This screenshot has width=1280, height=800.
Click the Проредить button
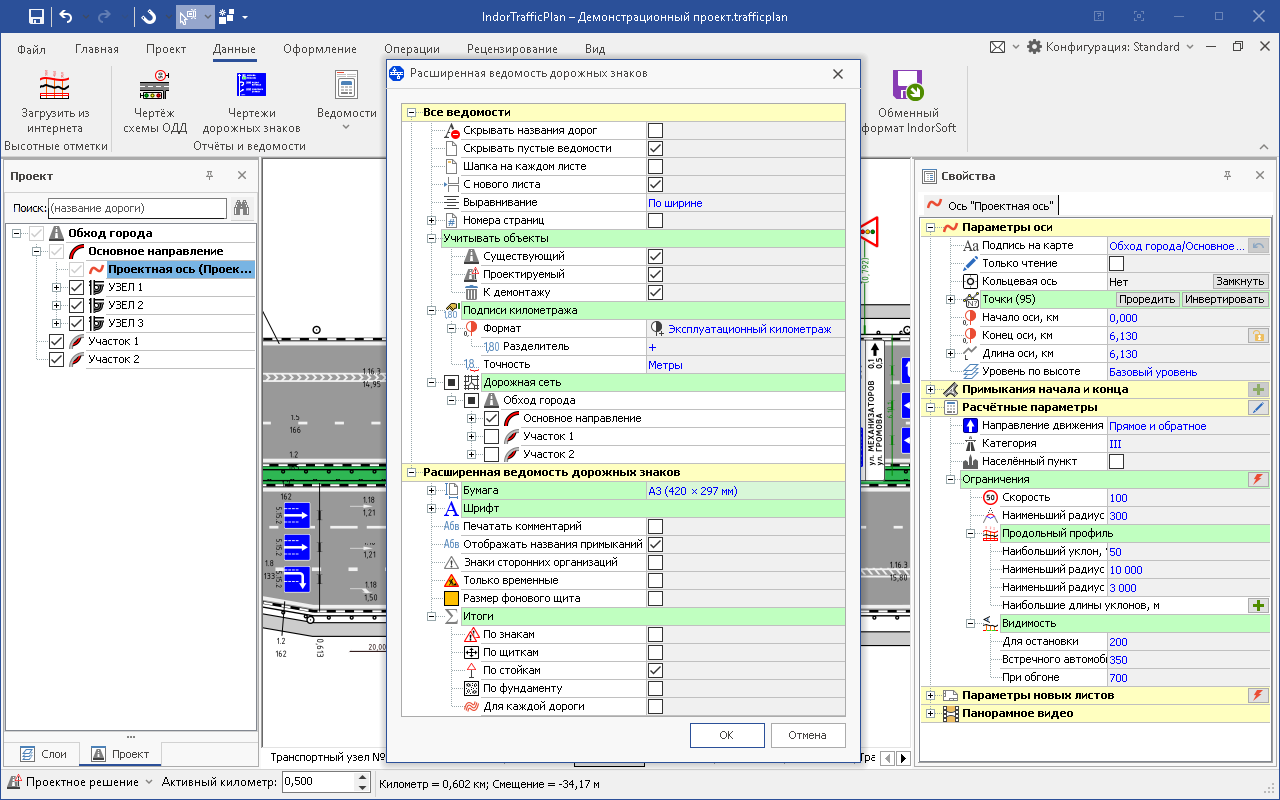1147,299
